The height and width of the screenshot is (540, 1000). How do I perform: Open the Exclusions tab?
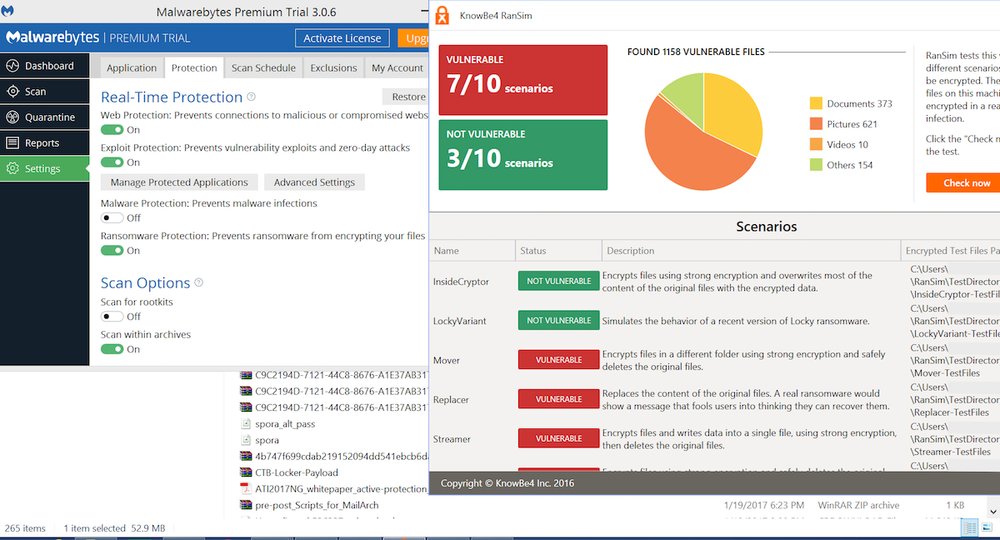pyautogui.click(x=334, y=68)
